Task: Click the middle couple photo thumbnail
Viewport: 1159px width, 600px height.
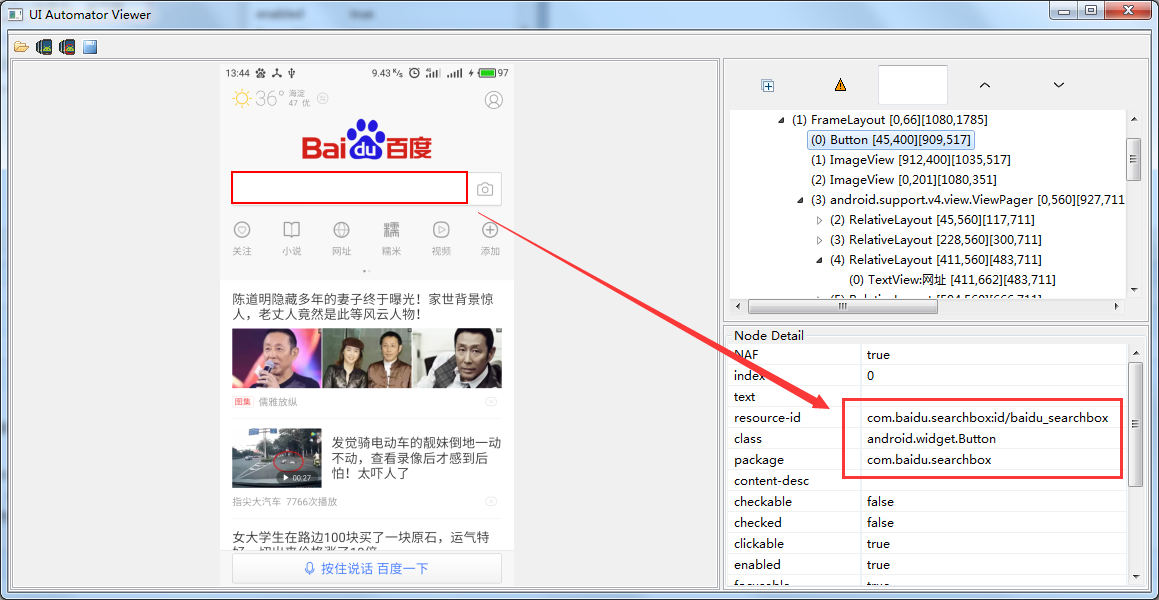Action: (367, 358)
